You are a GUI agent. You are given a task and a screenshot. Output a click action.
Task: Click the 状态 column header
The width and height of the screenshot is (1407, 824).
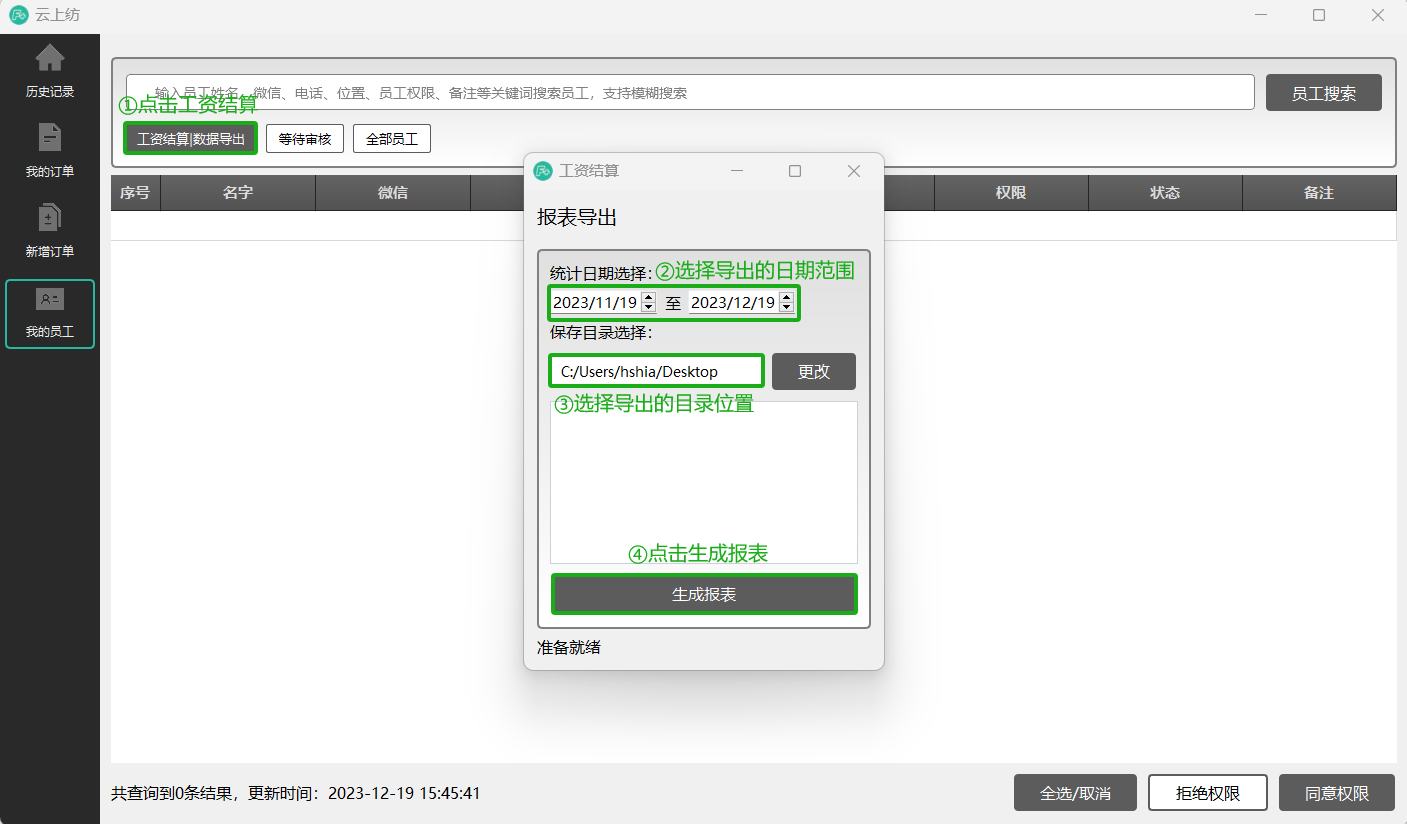click(x=1165, y=193)
